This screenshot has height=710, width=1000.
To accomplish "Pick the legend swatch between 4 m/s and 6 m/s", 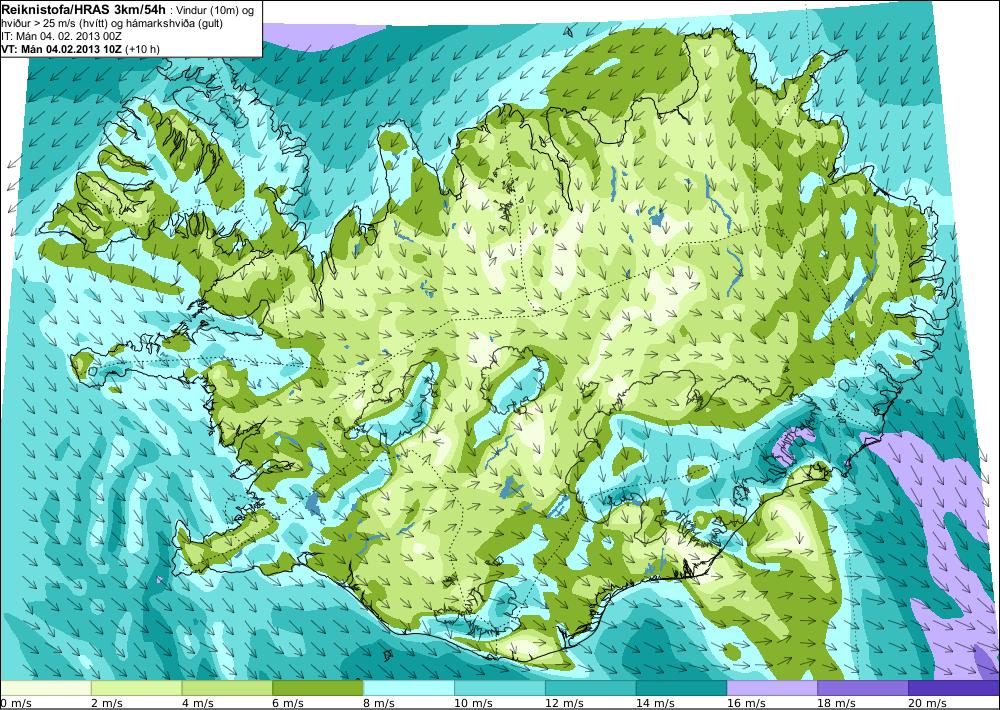I will click(227, 688).
